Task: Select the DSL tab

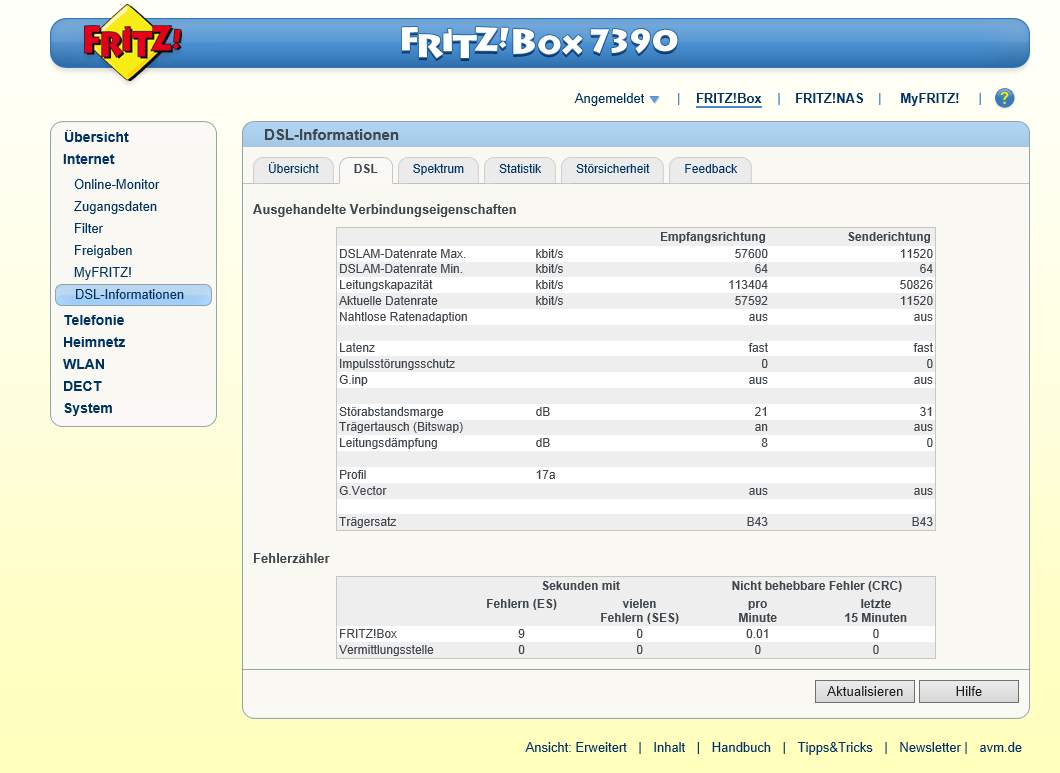Action: point(366,169)
